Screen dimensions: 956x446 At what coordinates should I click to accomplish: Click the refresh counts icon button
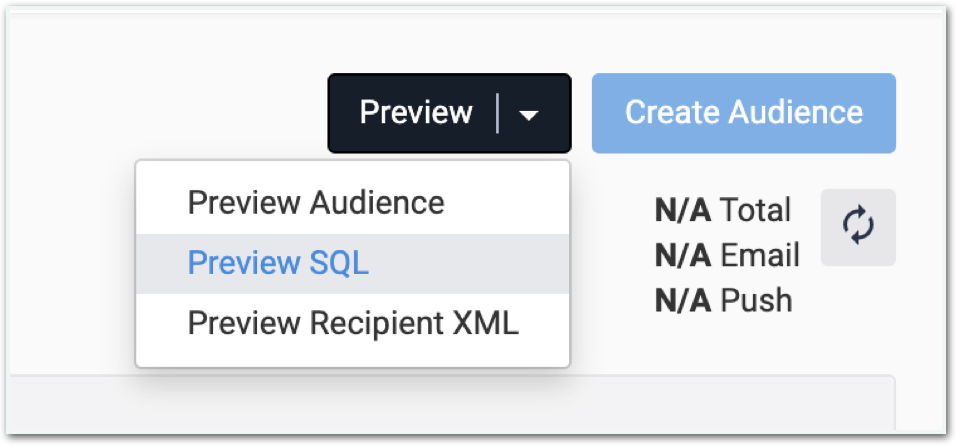pyautogui.click(x=858, y=227)
